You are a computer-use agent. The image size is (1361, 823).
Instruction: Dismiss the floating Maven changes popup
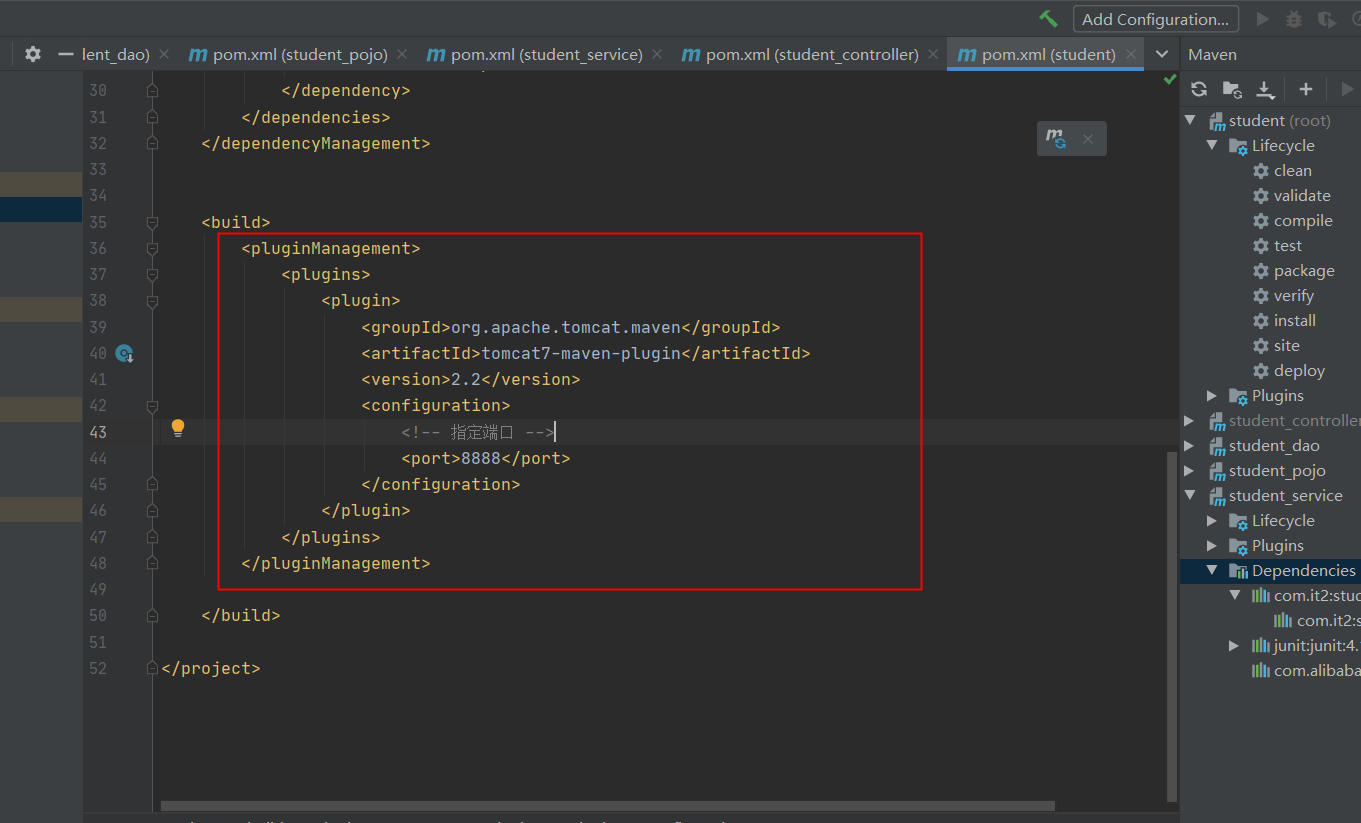point(1088,139)
